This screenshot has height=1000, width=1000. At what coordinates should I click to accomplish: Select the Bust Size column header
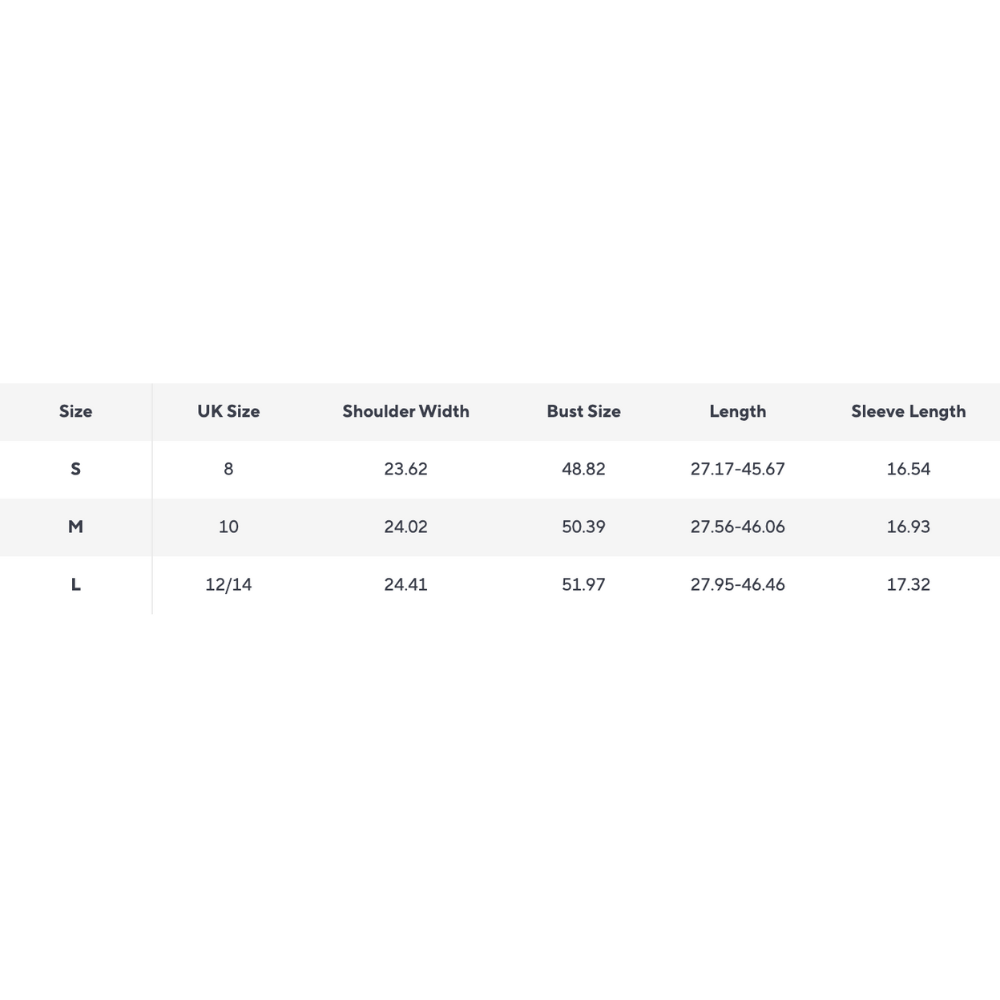click(x=583, y=411)
